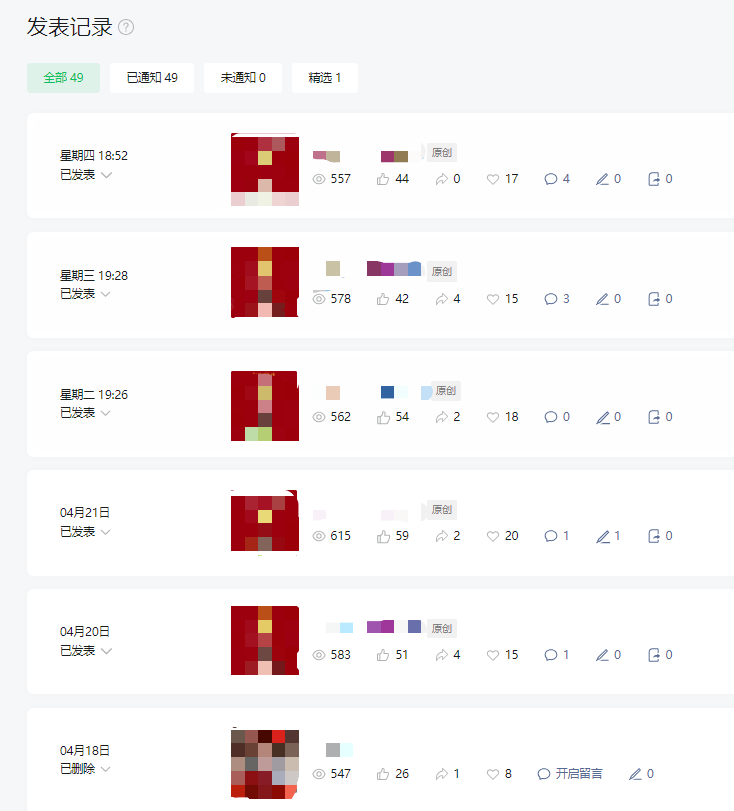This screenshot has height=811, width=734.
Task: Click the 原创 tag on 星期三 post
Action: tap(442, 272)
